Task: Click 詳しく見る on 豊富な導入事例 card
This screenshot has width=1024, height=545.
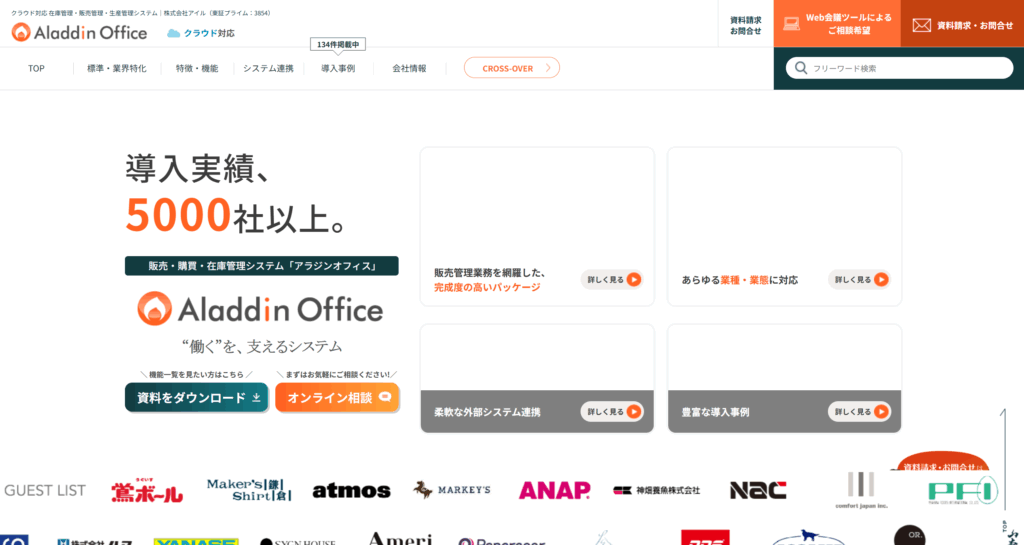Action: tap(859, 412)
